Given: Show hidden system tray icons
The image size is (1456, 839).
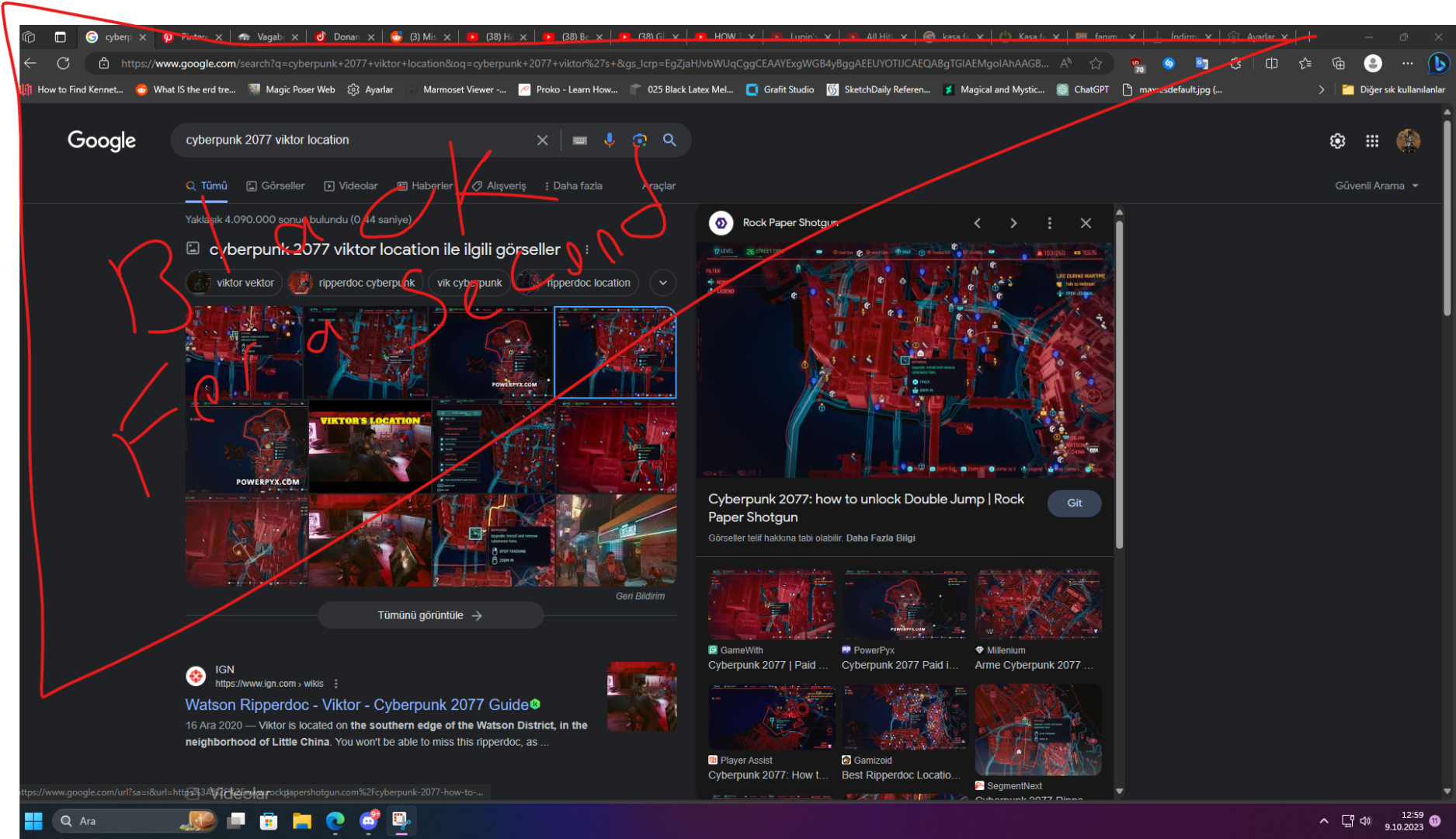Looking at the screenshot, I should pos(1323,821).
